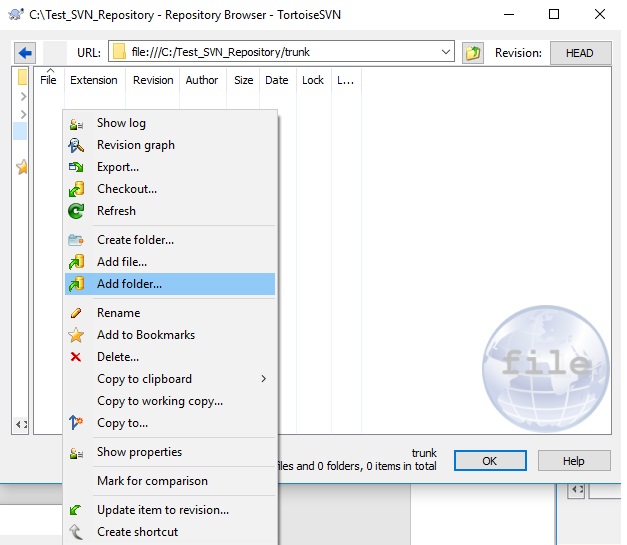Click the Add to Bookmarks star icon
Screen dimensions: 627x545
(x=76, y=335)
